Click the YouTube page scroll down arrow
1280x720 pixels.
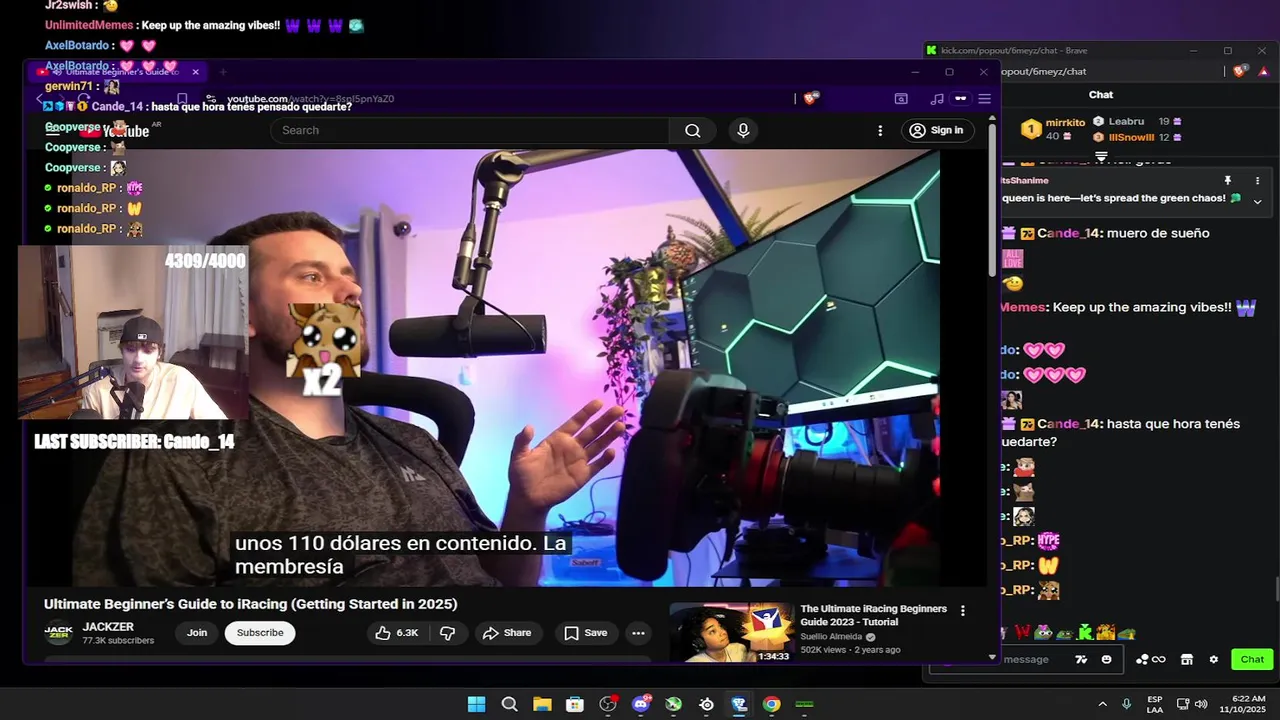992,657
